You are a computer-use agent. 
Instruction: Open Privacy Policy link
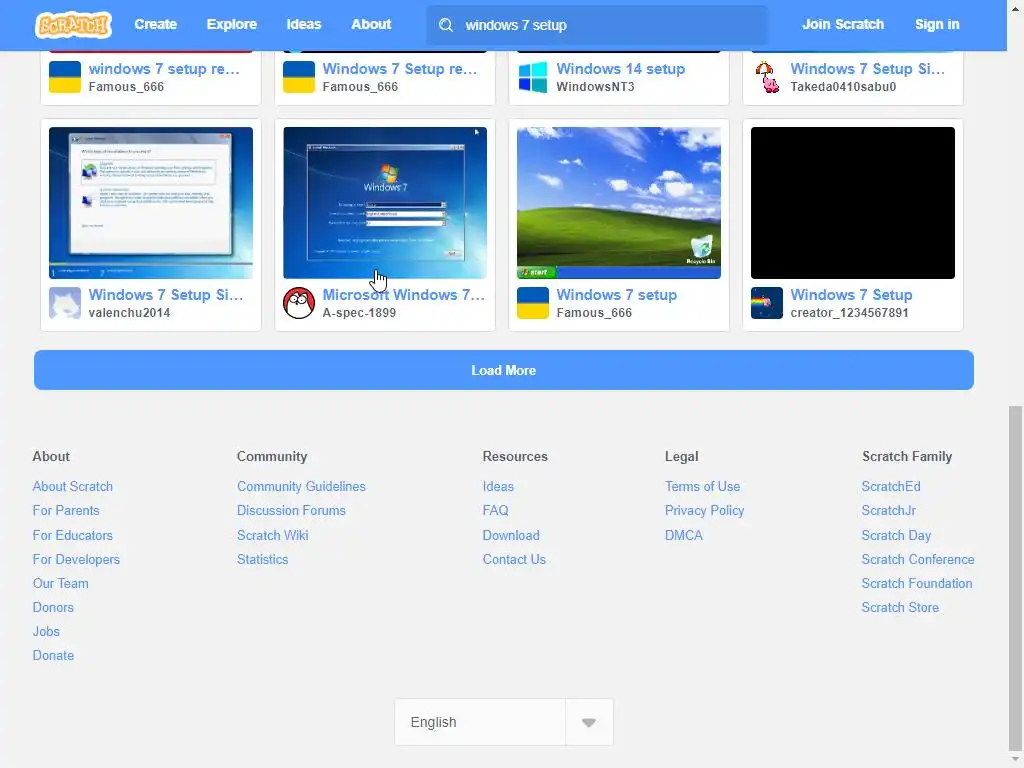[x=704, y=511]
